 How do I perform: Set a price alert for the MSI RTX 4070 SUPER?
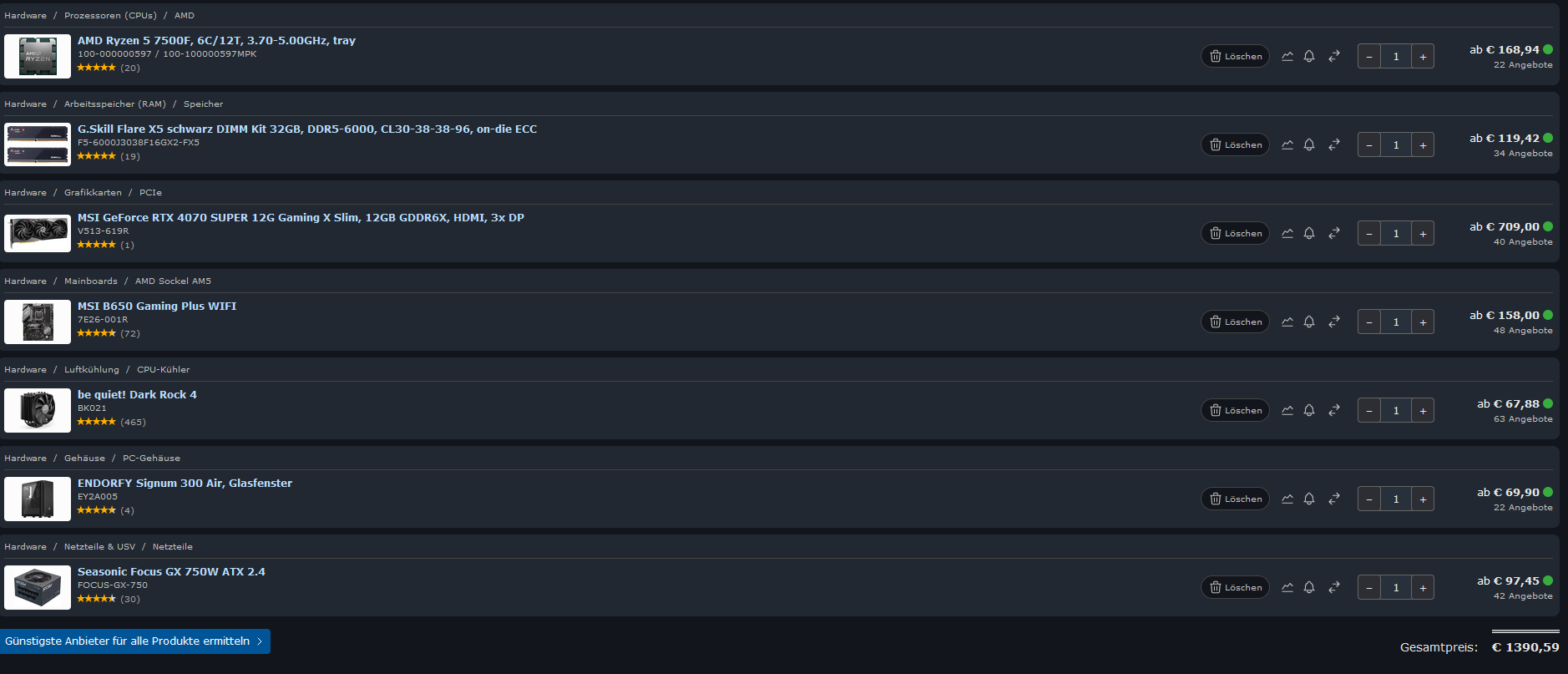pos(1309,233)
